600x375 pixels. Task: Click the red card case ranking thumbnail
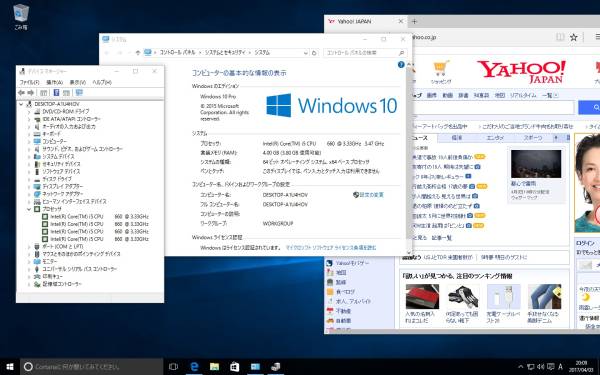[422, 297]
